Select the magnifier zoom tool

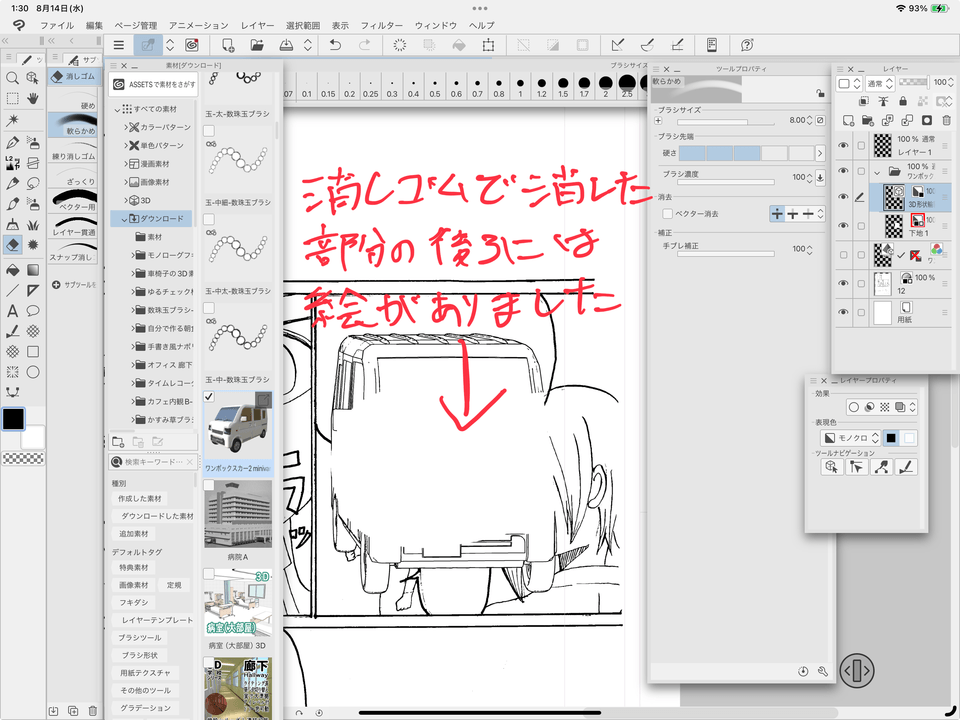coord(12,78)
